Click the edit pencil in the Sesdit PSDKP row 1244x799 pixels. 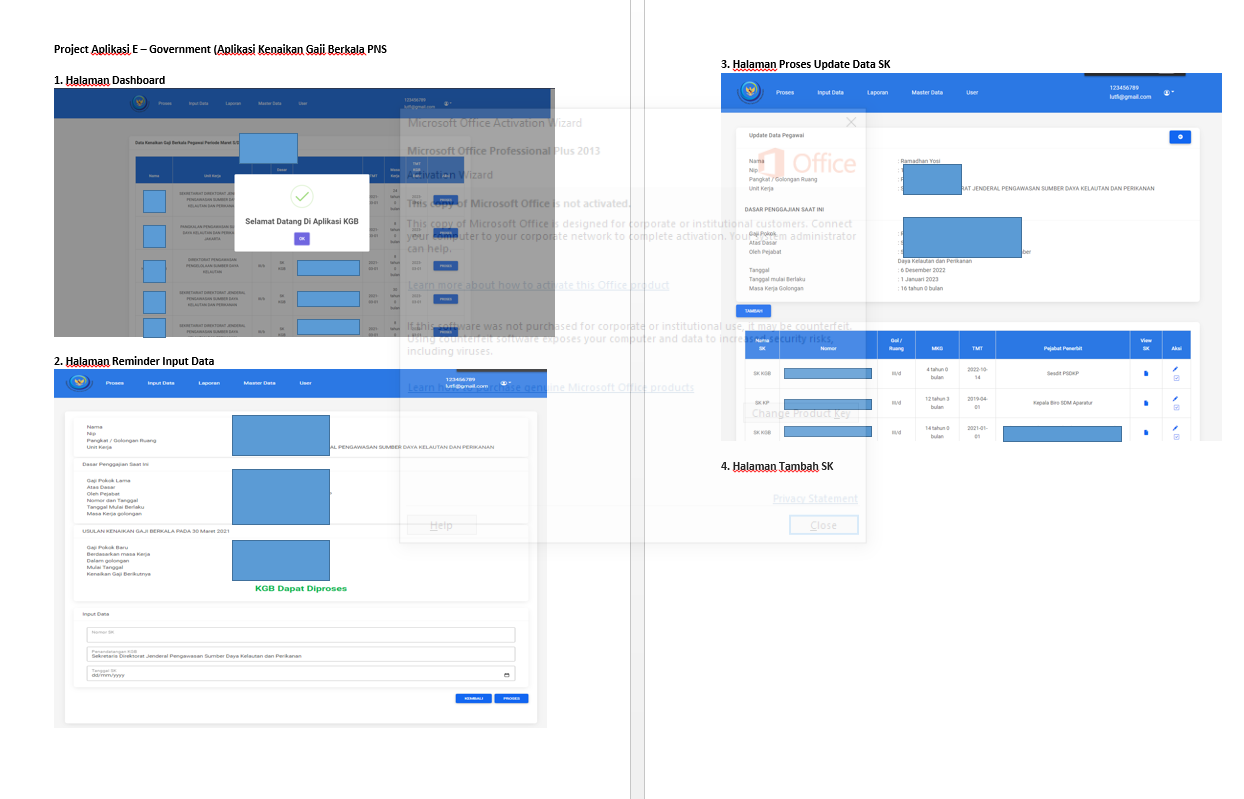tap(1175, 369)
